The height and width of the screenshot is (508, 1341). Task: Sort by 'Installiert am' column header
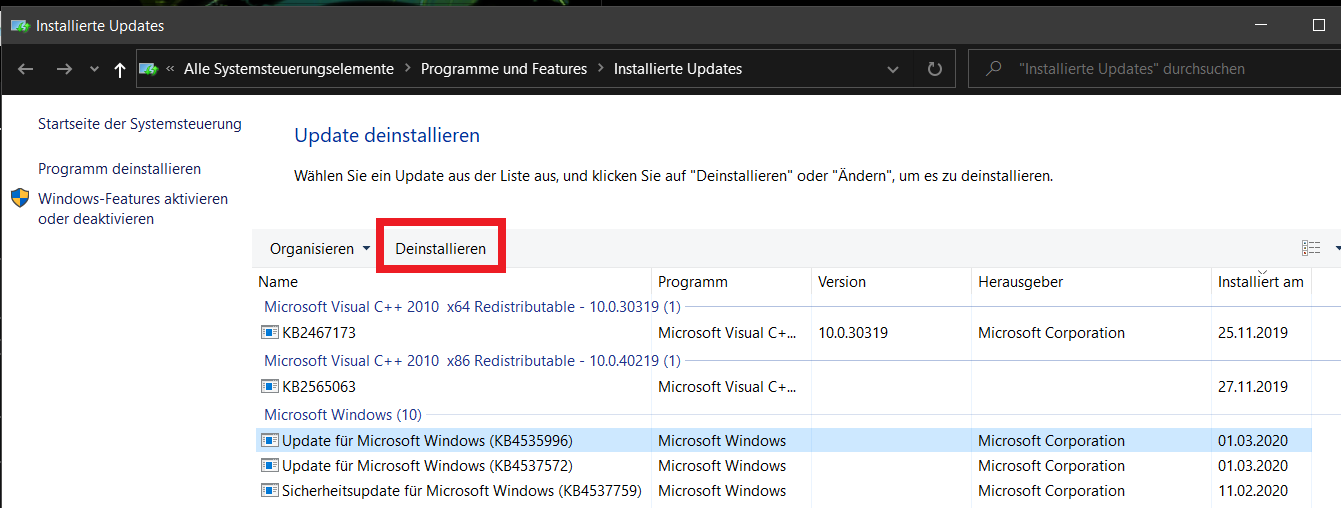pyautogui.click(x=1261, y=282)
